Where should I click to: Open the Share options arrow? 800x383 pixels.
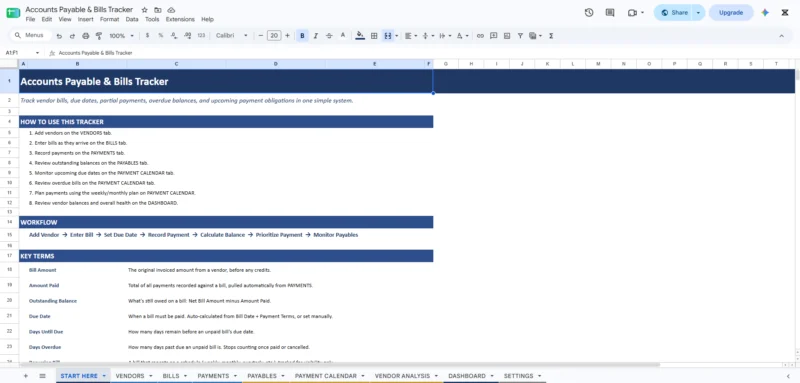click(698, 13)
